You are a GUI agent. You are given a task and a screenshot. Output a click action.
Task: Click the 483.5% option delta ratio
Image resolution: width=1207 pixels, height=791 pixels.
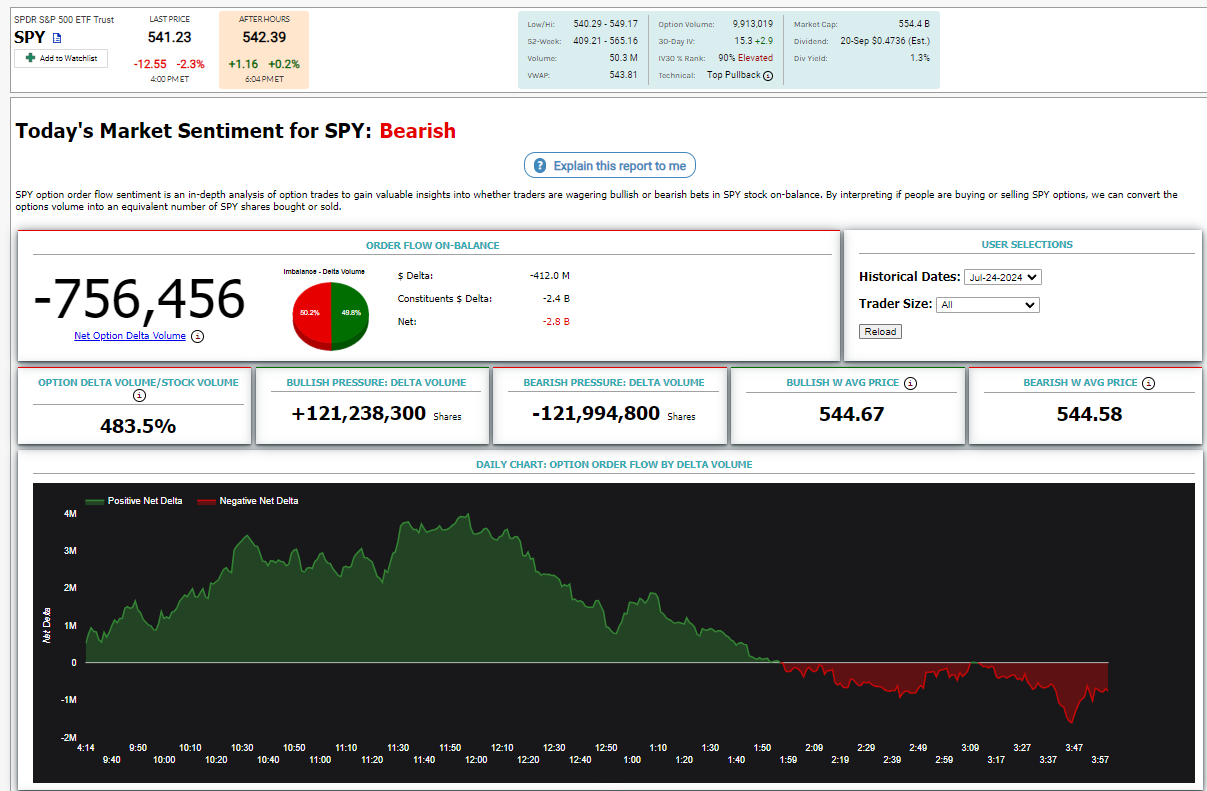[x=138, y=426]
